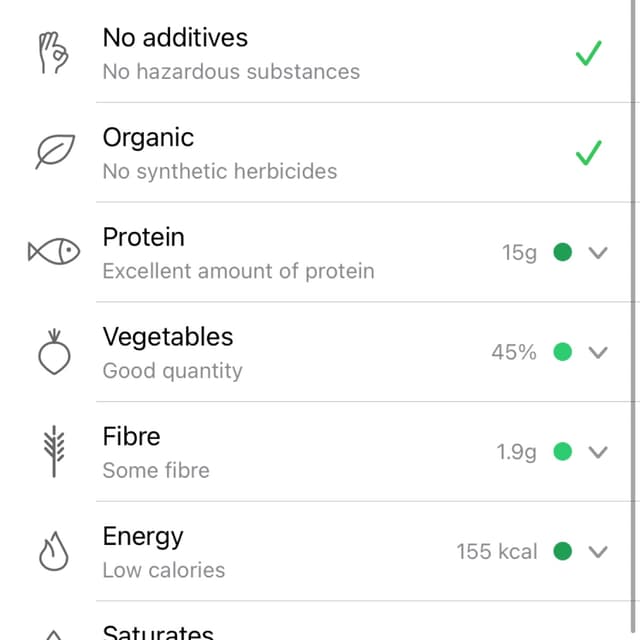Click the 'Excellent amount of protein' text
This screenshot has height=640, width=640.
click(x=238, y=271)
